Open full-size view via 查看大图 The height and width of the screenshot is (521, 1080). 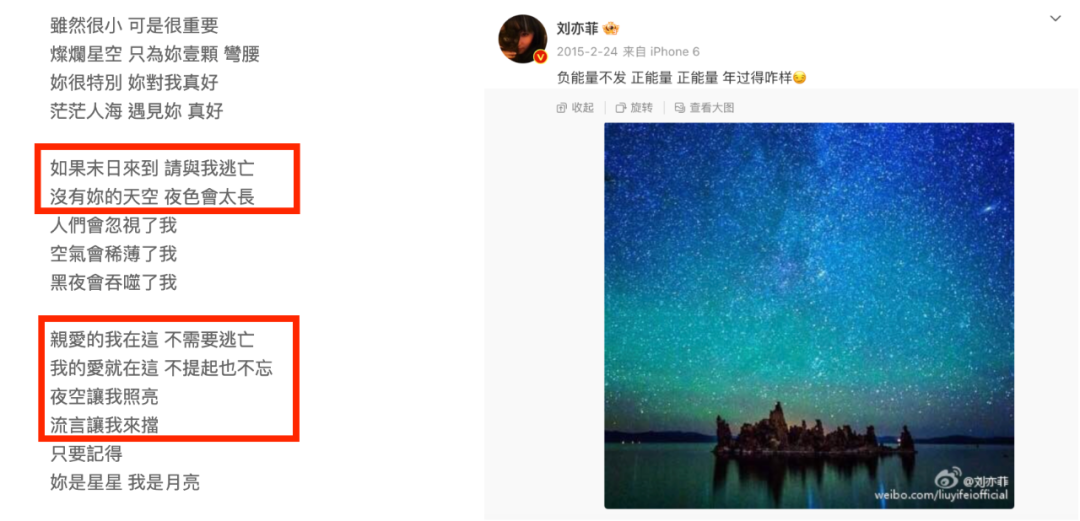704,108
